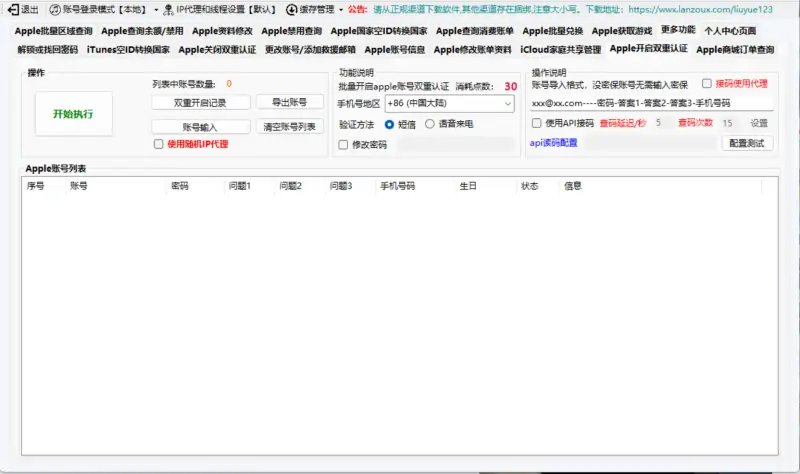Image resolution: width=800 pixels, height=474 pixels.
Task: Select the 语音来电 radio button
Action: tap(430, 124)
